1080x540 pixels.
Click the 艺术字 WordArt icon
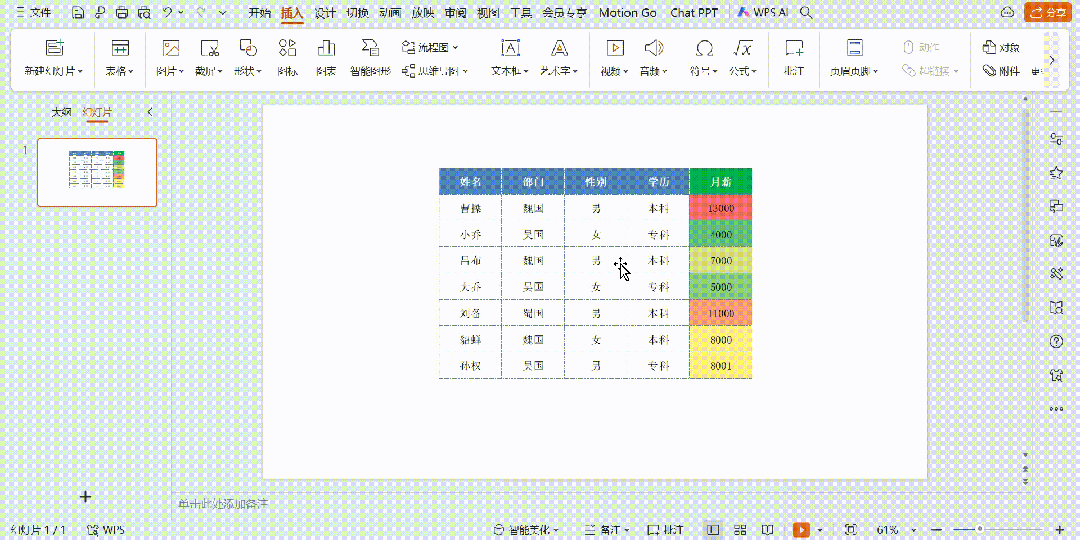(x=559, y=48)
